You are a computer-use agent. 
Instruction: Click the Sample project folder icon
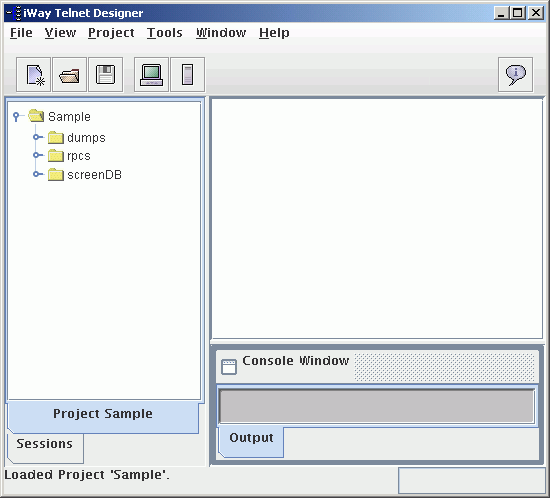point(36,116)
